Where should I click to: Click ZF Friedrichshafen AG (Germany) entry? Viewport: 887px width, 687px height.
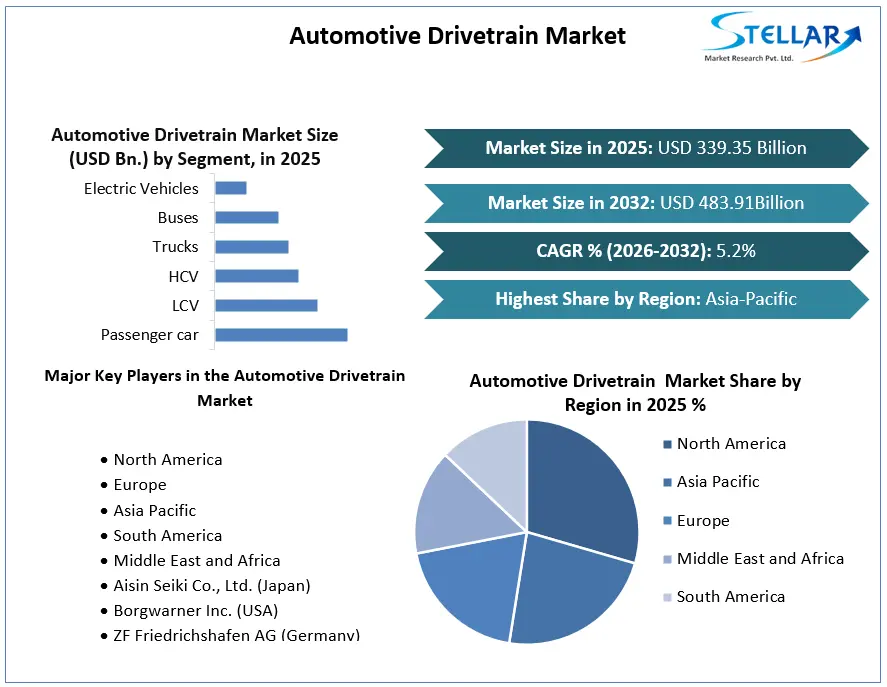(x=236, y=635)
